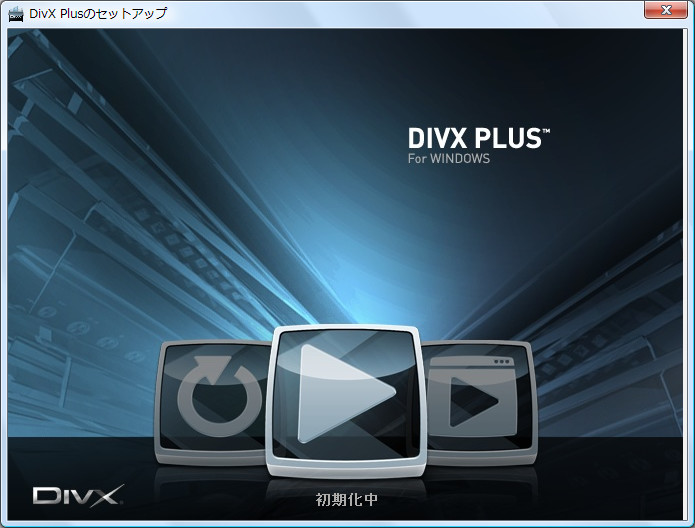Screen dimensions: 695x528
Task: Click the DivX Plusのセットアップ window title
Action: 98,14
